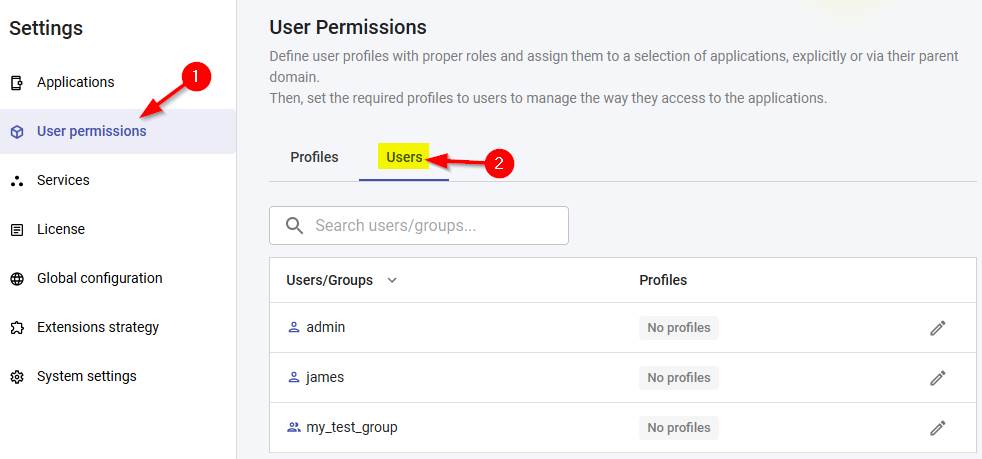
Task: Open Global configuration settings
Action: click(99, 279)
